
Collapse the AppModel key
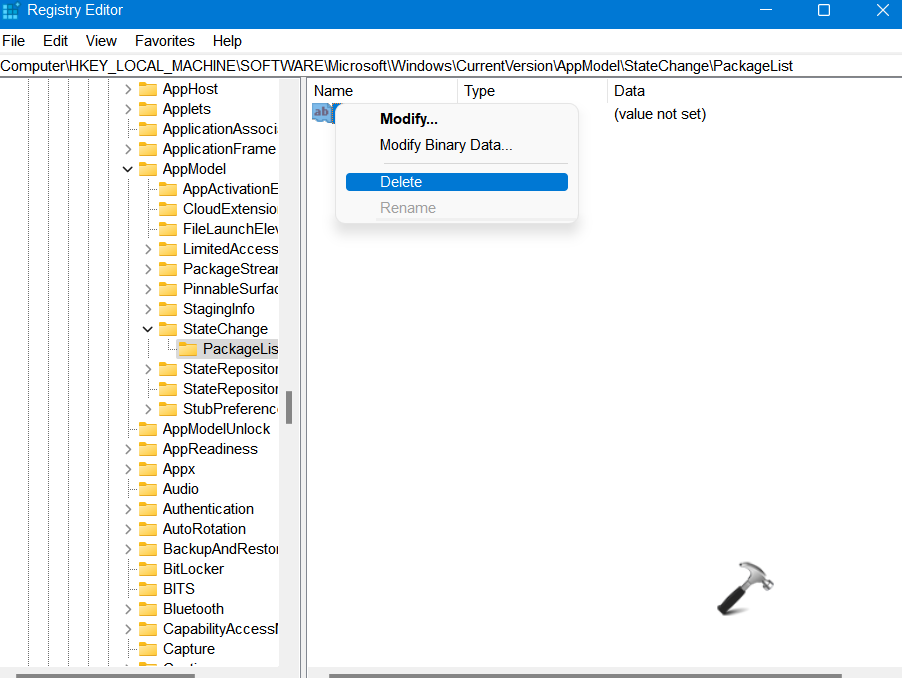pyautogui.click(x=128, y=169)
